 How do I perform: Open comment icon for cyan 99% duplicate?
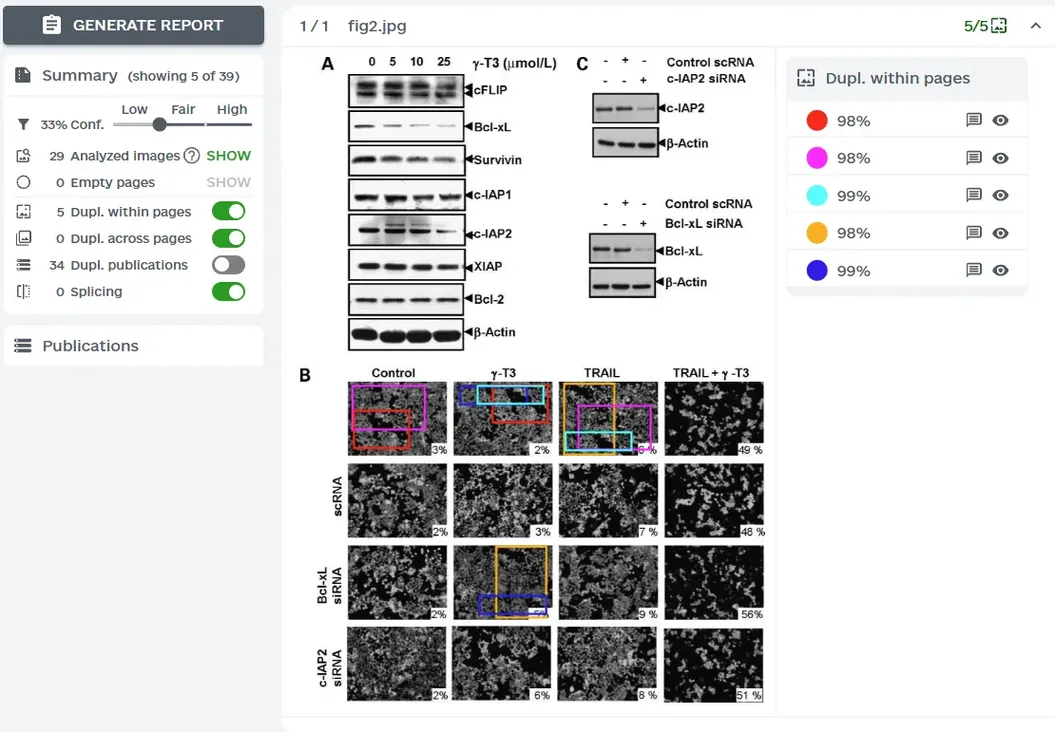coord(973,196)
